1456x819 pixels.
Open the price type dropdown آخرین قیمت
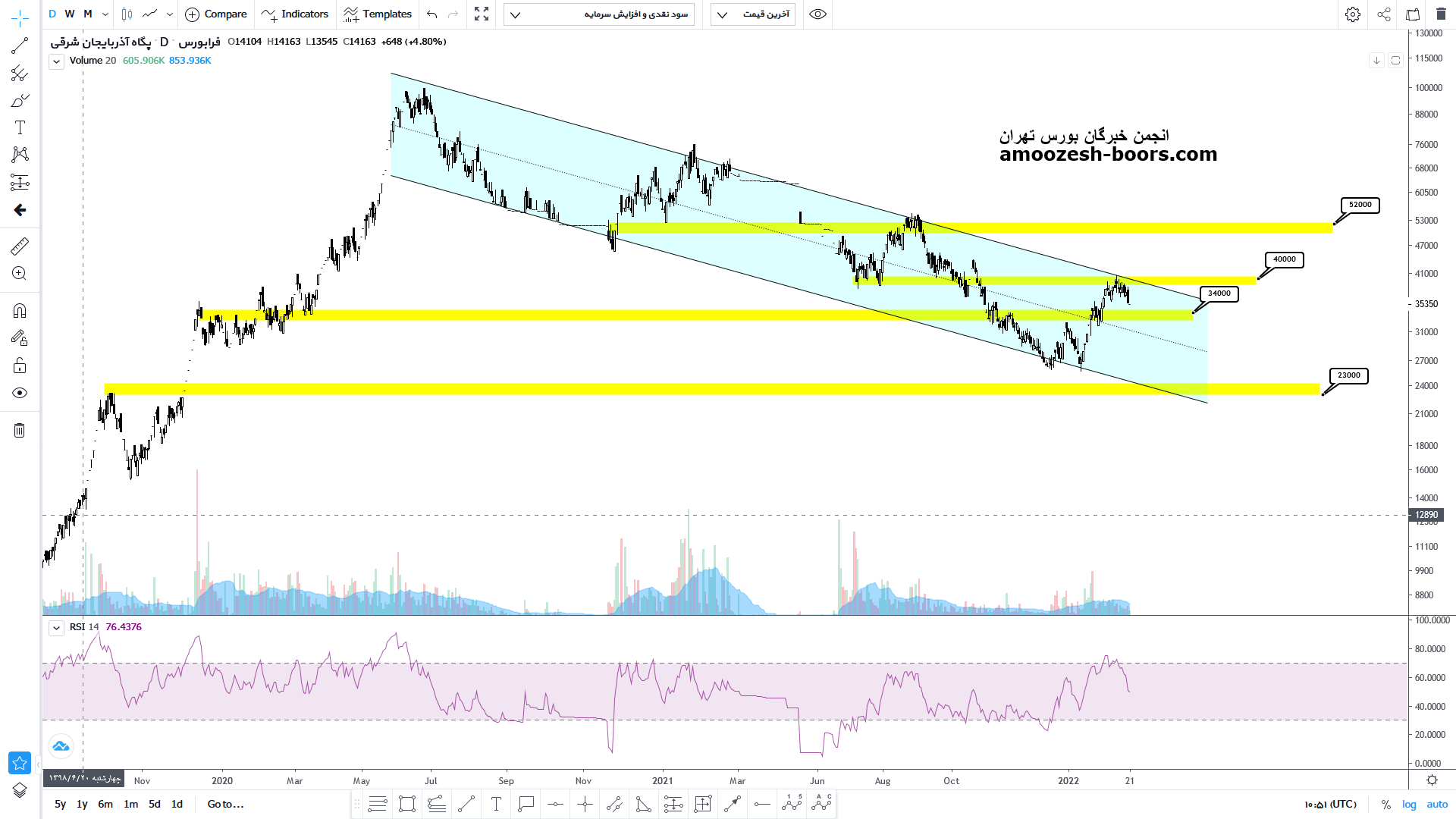(x=752, y=14)
